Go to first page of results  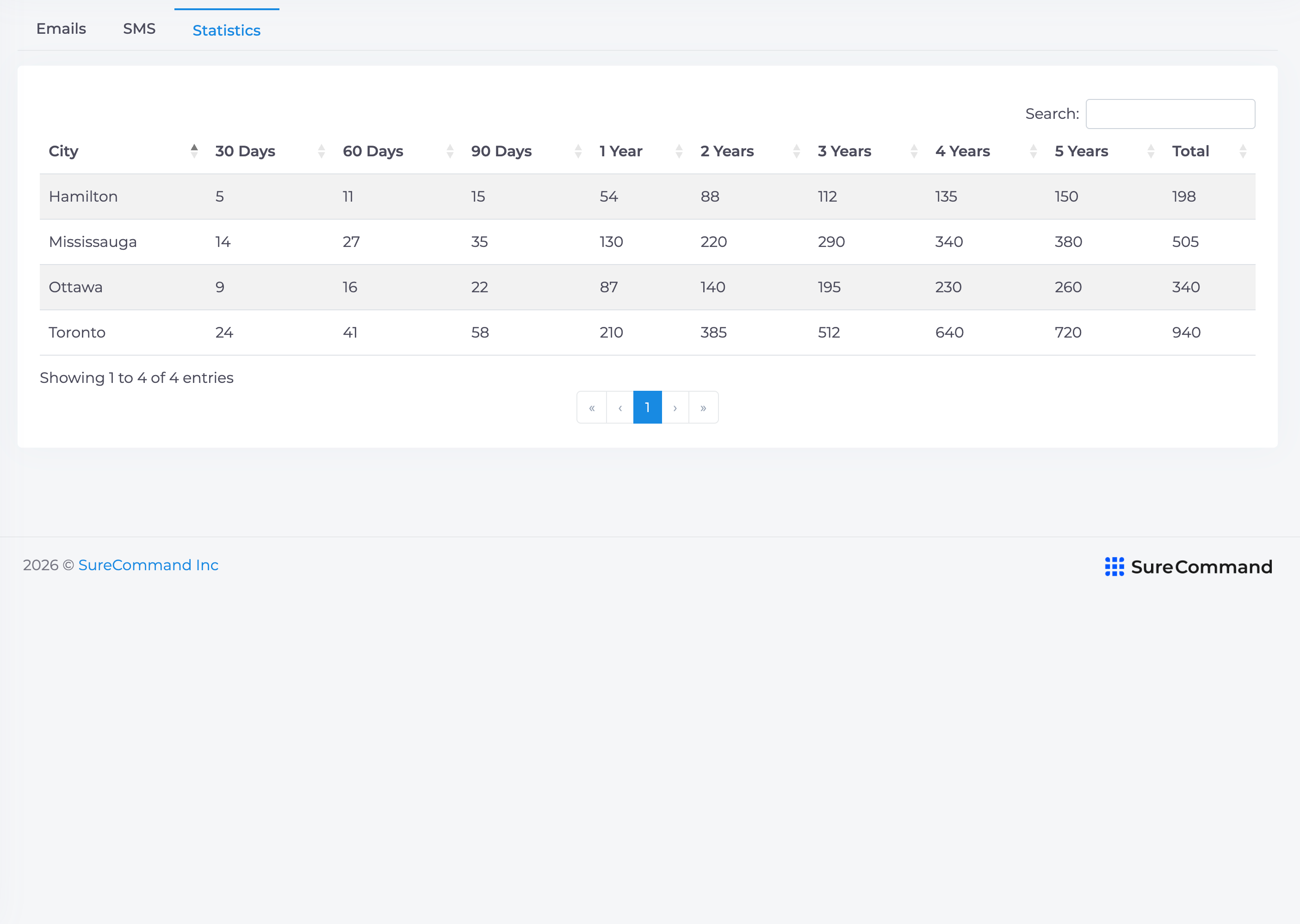coord(592,407)
